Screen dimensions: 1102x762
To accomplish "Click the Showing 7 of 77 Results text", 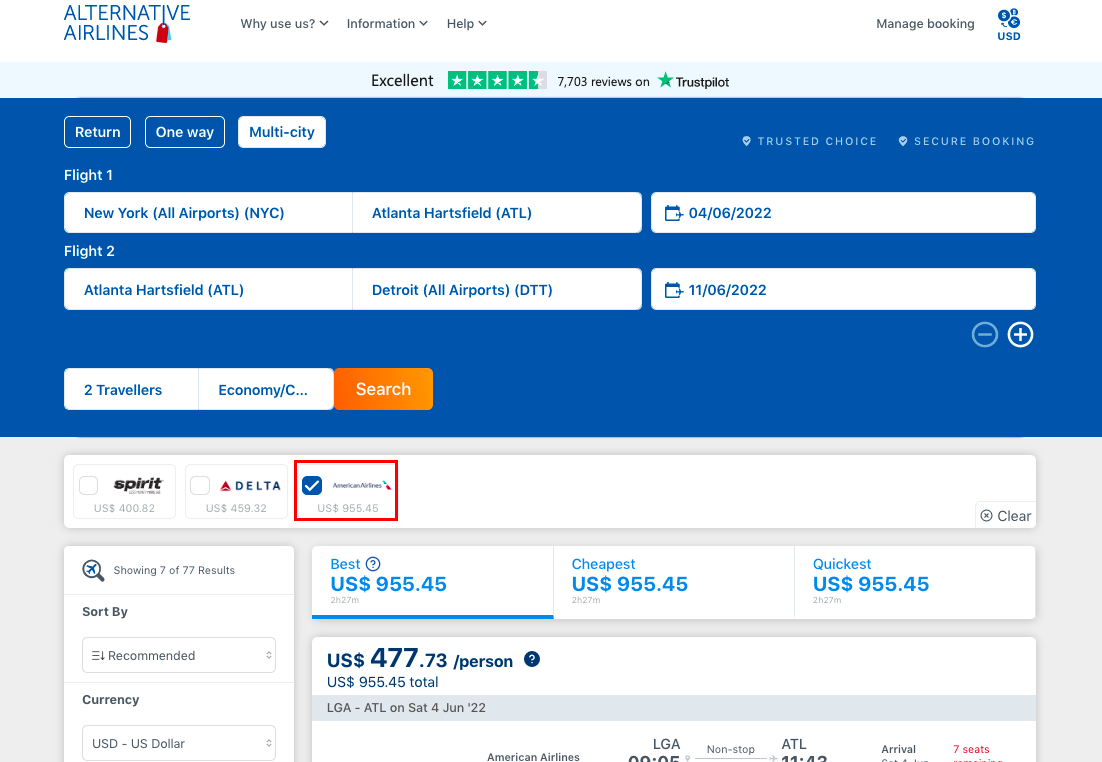I will pyautogui.click(x=174, y=570).
